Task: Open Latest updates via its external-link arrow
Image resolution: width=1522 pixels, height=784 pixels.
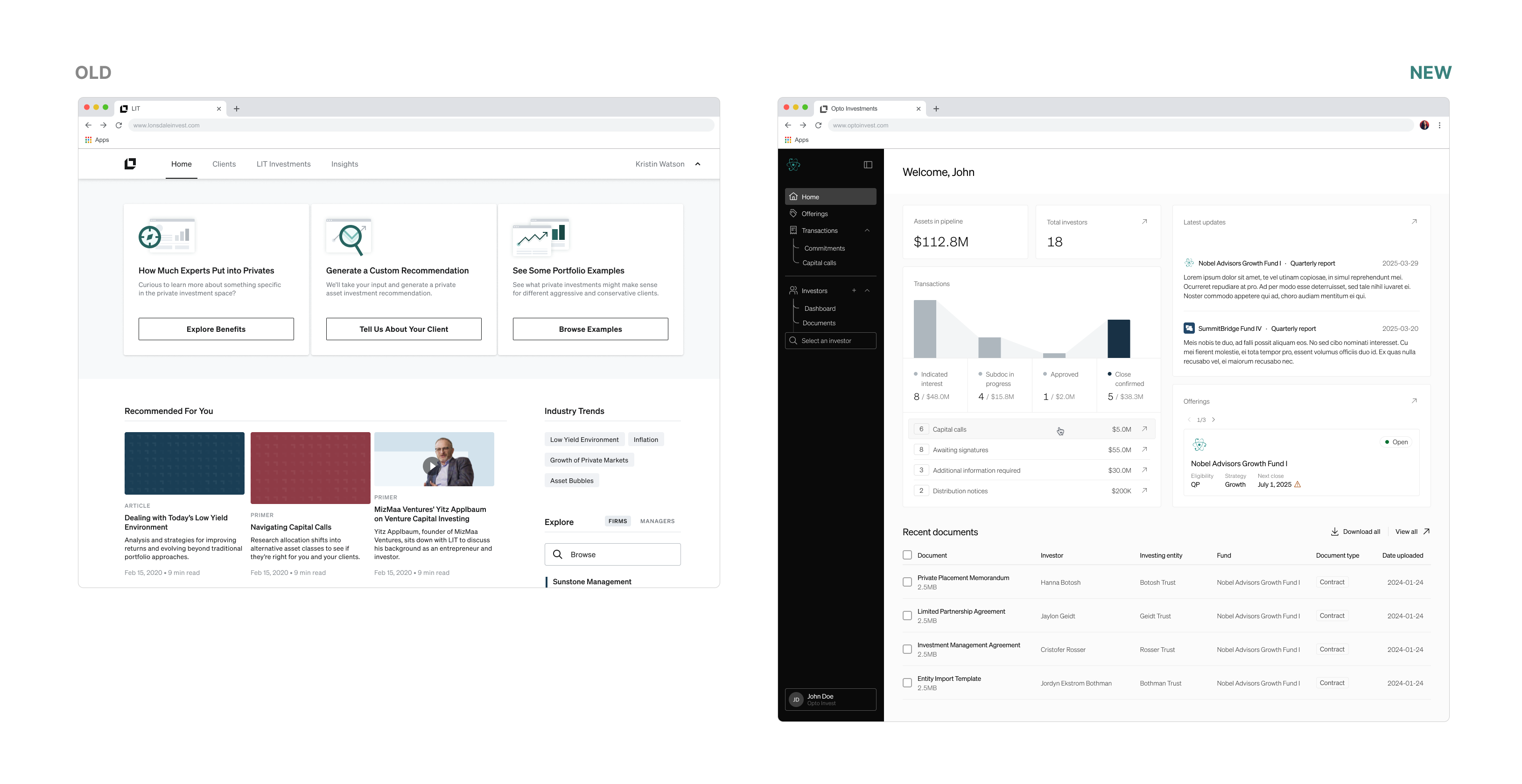Action: point(1415,222)
